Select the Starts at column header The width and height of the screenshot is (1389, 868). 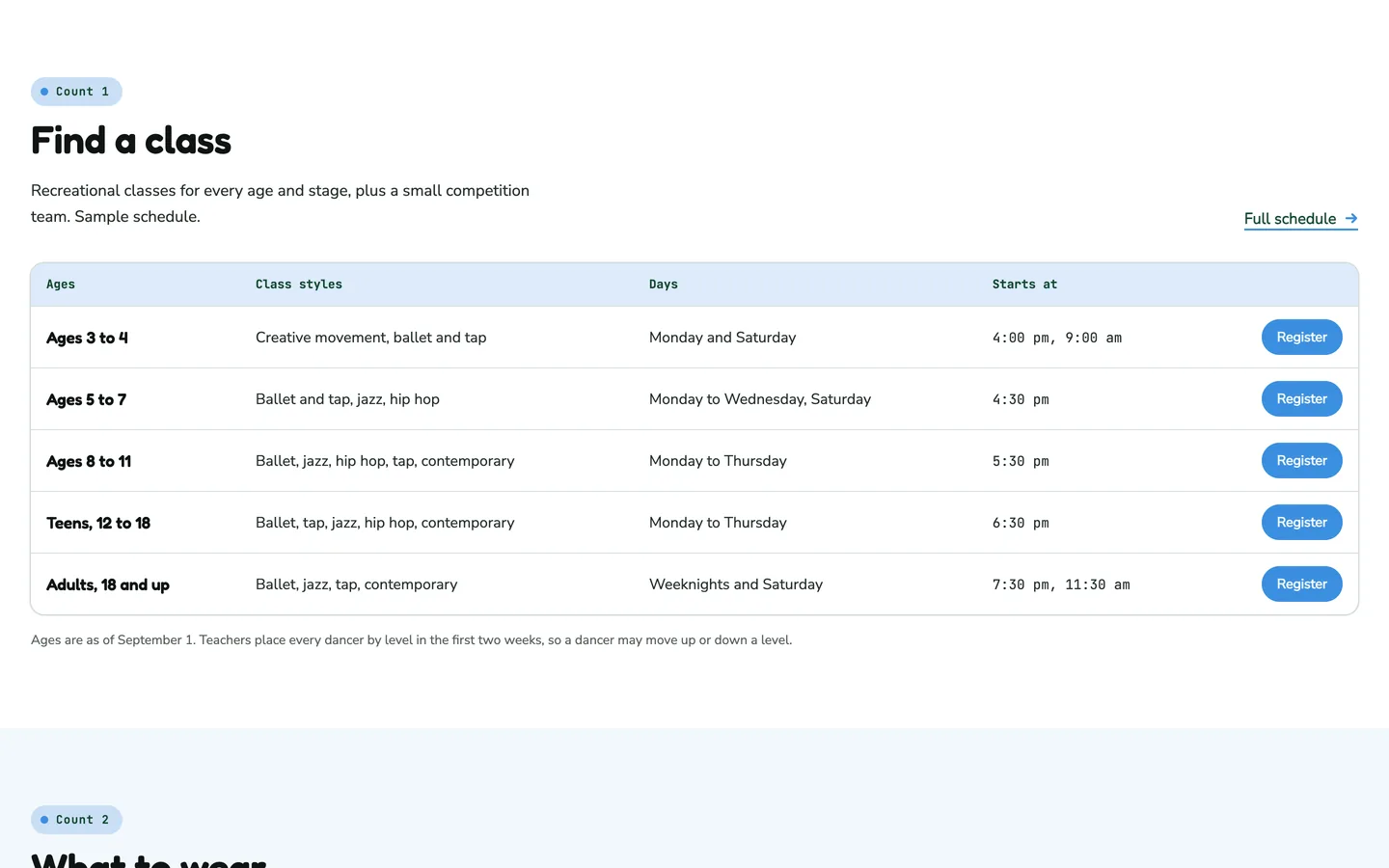(x=1024, y=285)
